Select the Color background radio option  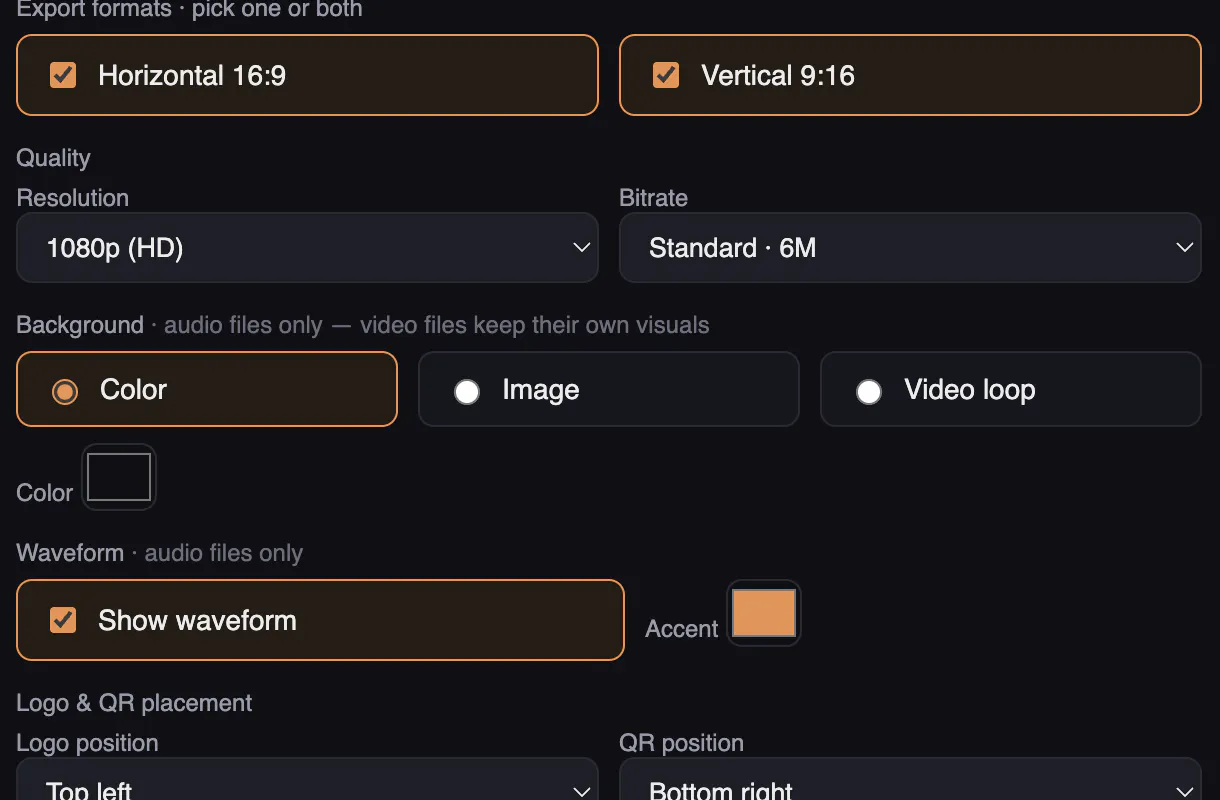[x=65, y=391]
